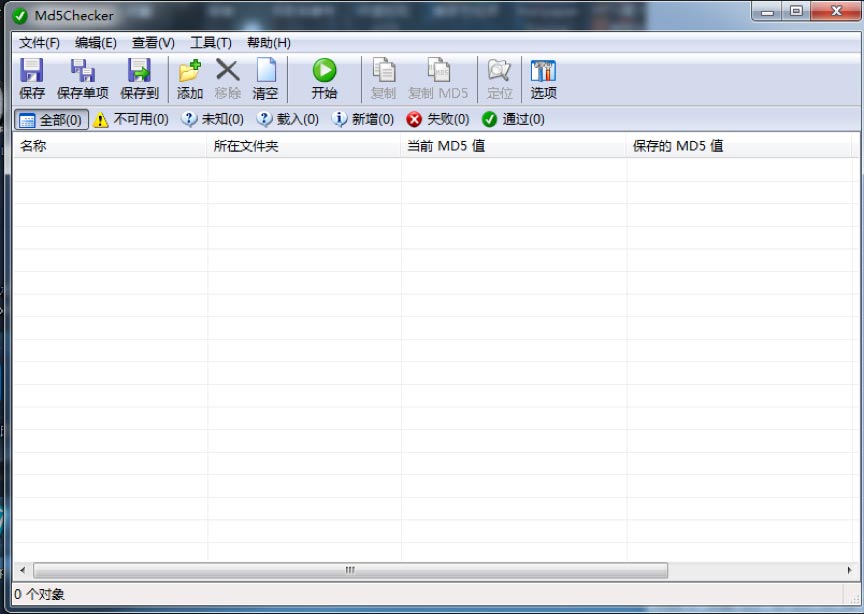The width and height of the screenshot is (864, 614).
Task: Maximize the Md5Checker window
Action: click(x=796, y=11)
